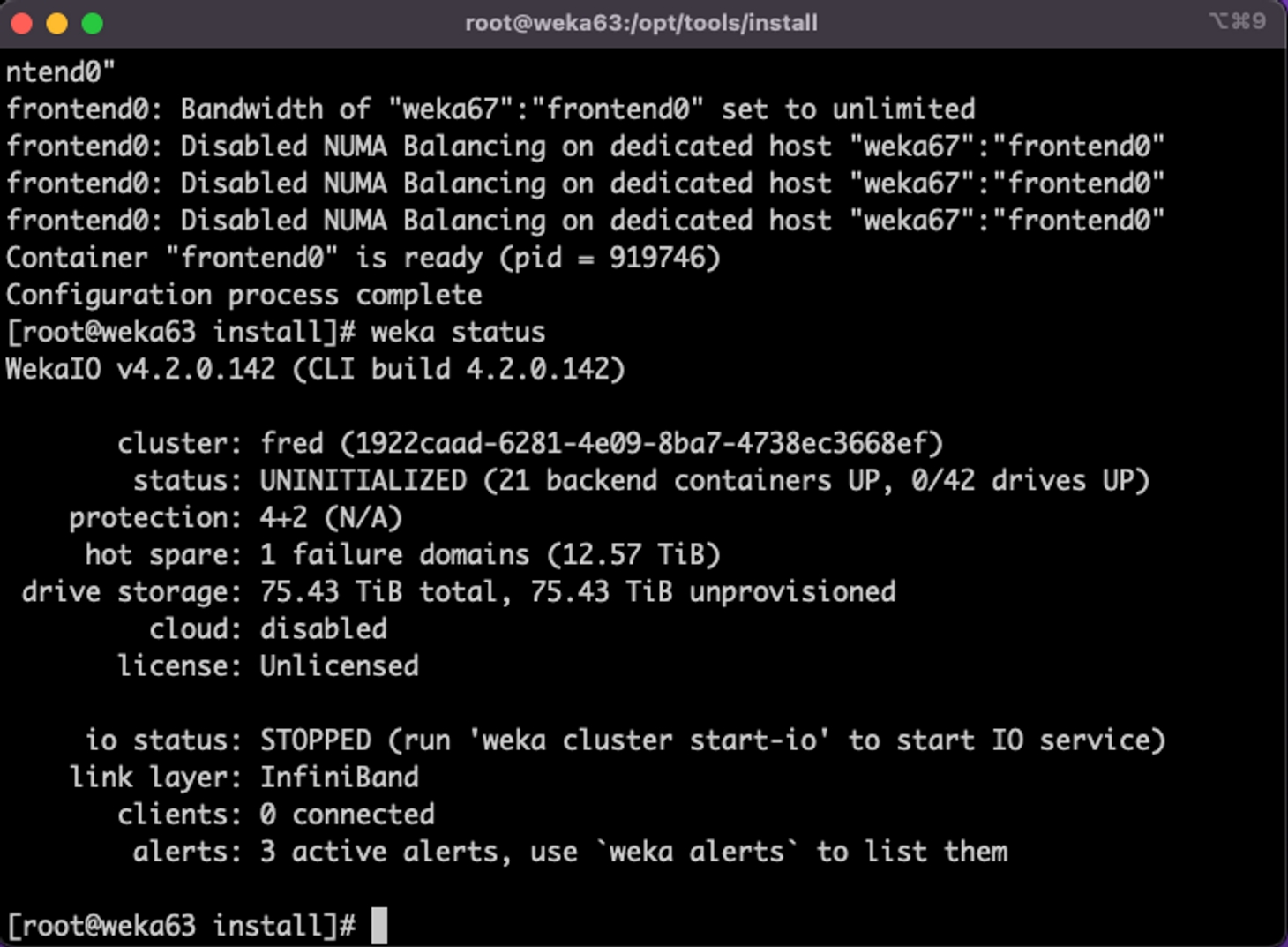Click the UNINITIALIZED status word

(x=363, y=480)
